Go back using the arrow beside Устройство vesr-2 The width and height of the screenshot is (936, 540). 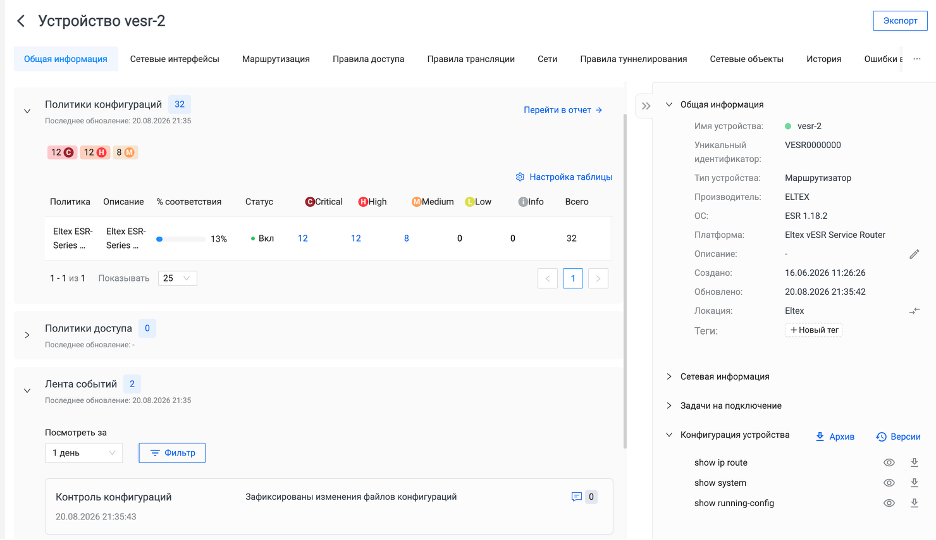(21, 21)
